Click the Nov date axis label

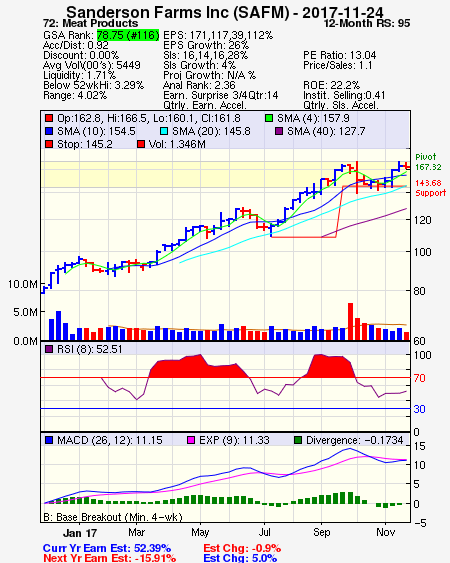(x=386, y=532)
